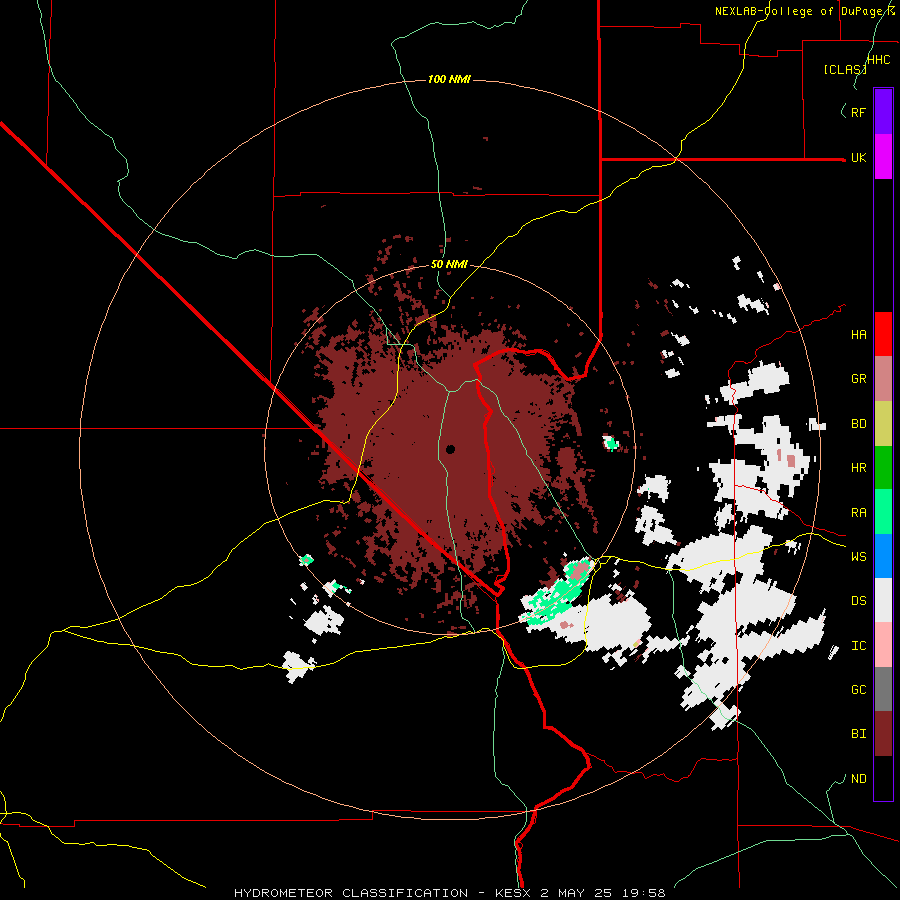Click the 'NEXLAB-College of DuPage' header text

pyautogui.click(x=800, y=11)
